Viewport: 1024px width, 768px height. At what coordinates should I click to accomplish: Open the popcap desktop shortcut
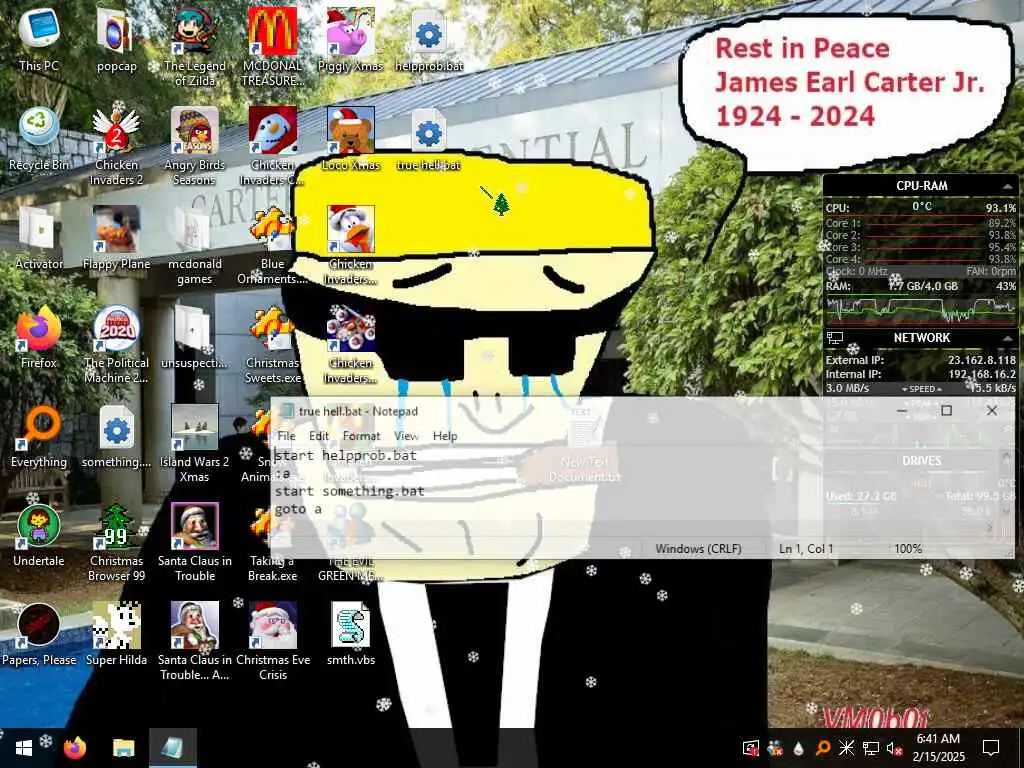click(x=116, y=39)
